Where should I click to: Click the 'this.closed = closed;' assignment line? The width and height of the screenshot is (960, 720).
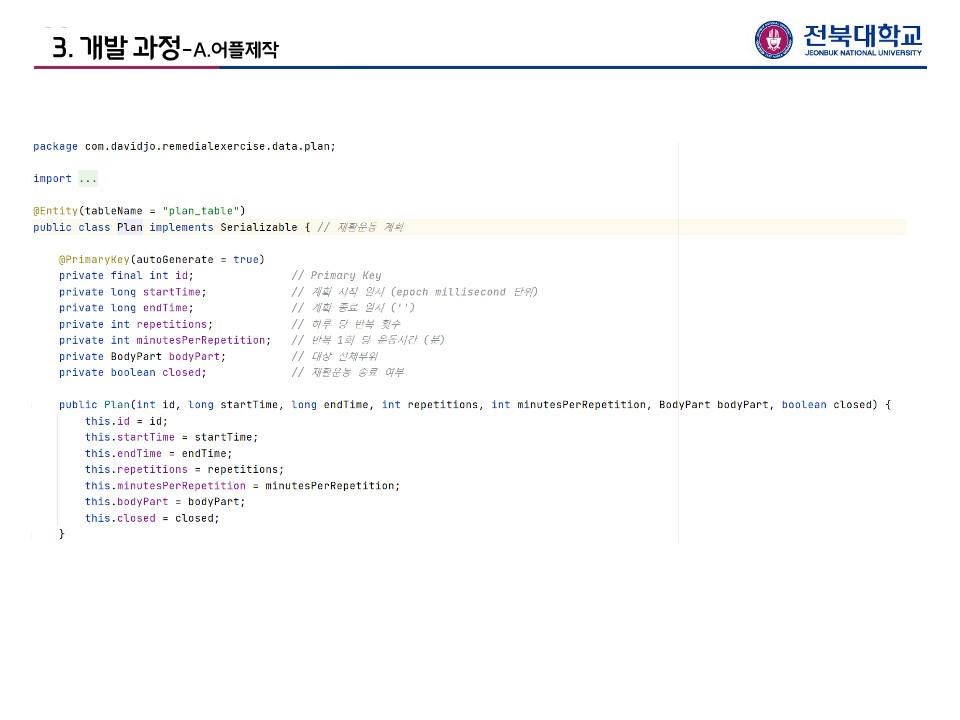(x=151, y=518)
